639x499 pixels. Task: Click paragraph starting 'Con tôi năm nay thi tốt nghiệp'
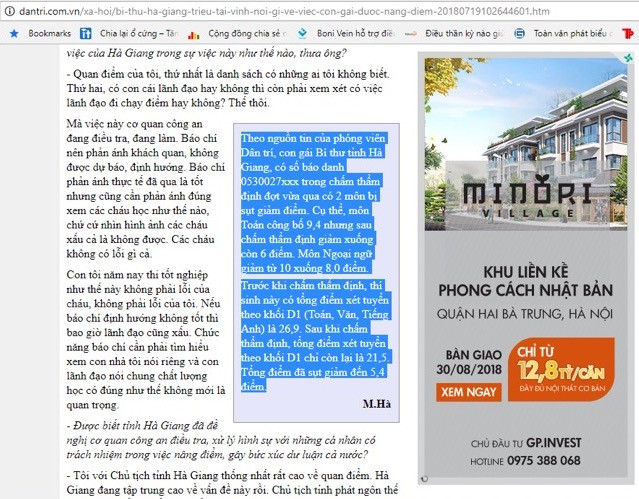[145, 340]
